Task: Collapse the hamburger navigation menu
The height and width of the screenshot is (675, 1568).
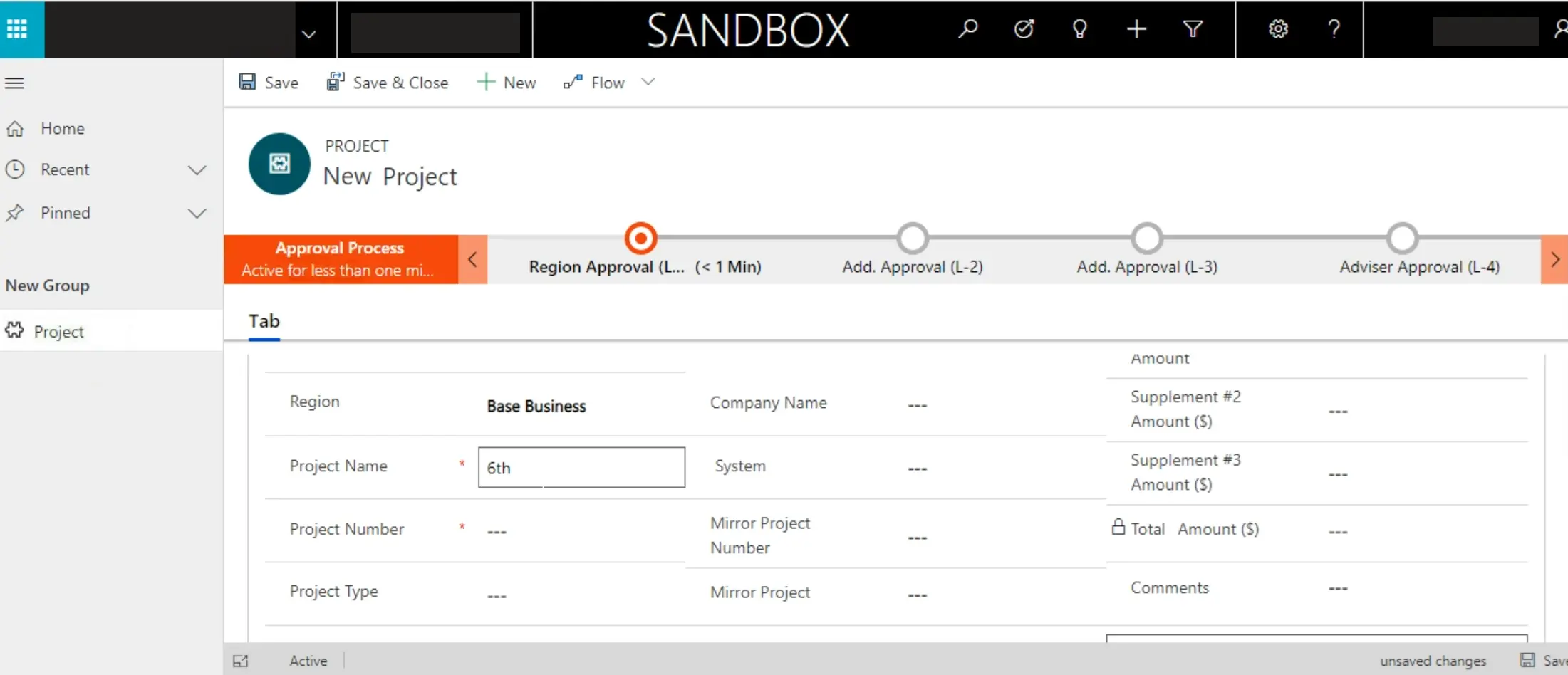Action: [15, 83]
